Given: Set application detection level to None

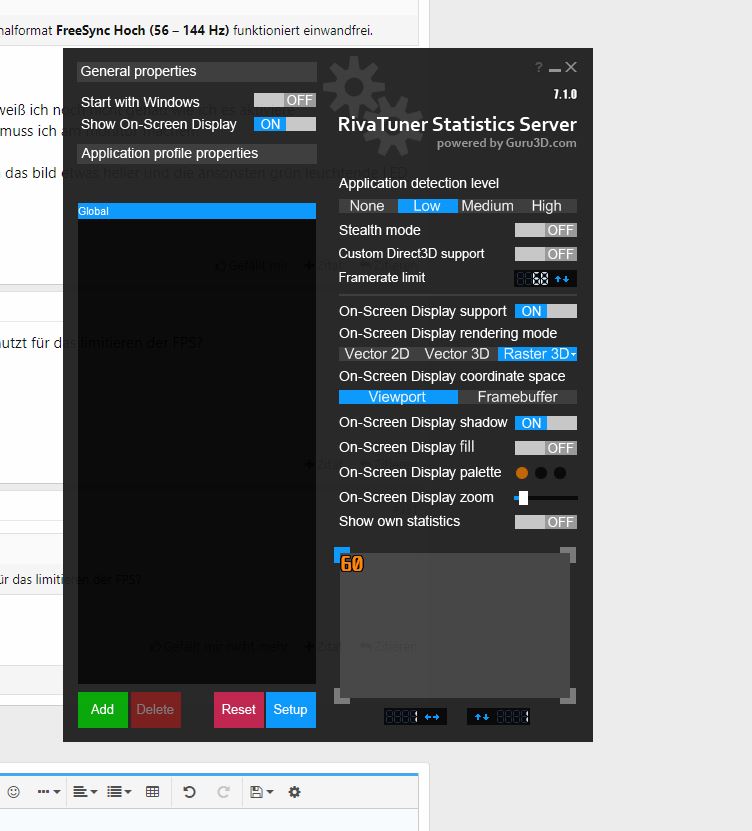Looking at the screenshot, I should point(367,206).
